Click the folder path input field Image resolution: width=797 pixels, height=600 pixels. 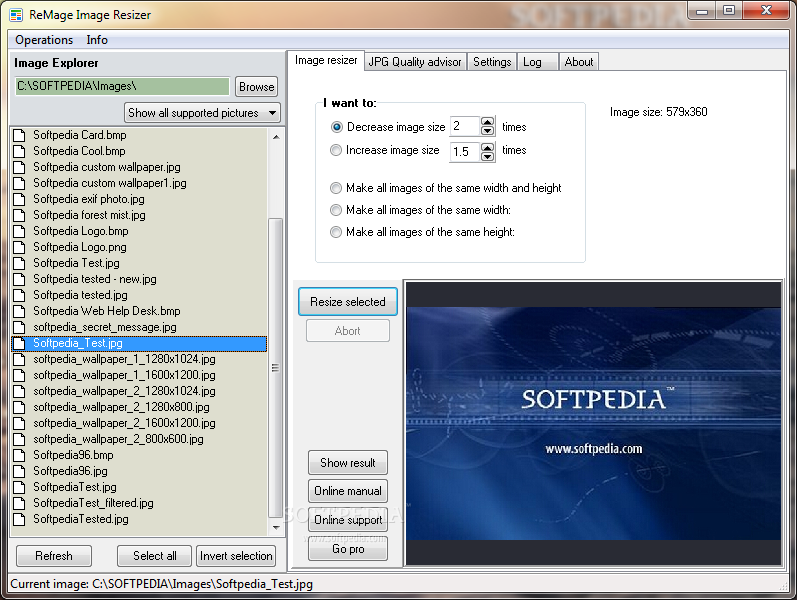click(122, 86)
